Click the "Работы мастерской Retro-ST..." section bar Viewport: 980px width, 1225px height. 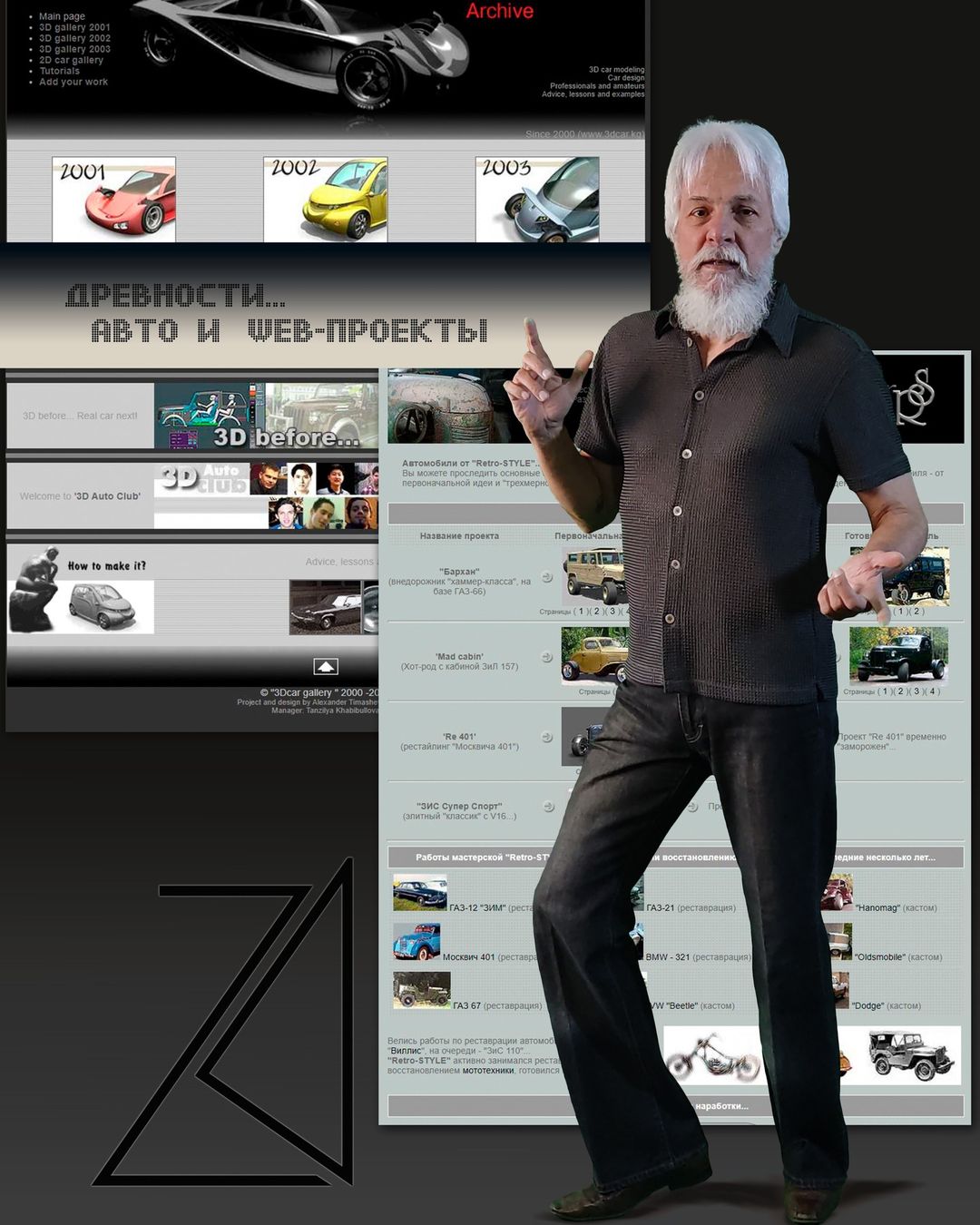tap(675, 857)
